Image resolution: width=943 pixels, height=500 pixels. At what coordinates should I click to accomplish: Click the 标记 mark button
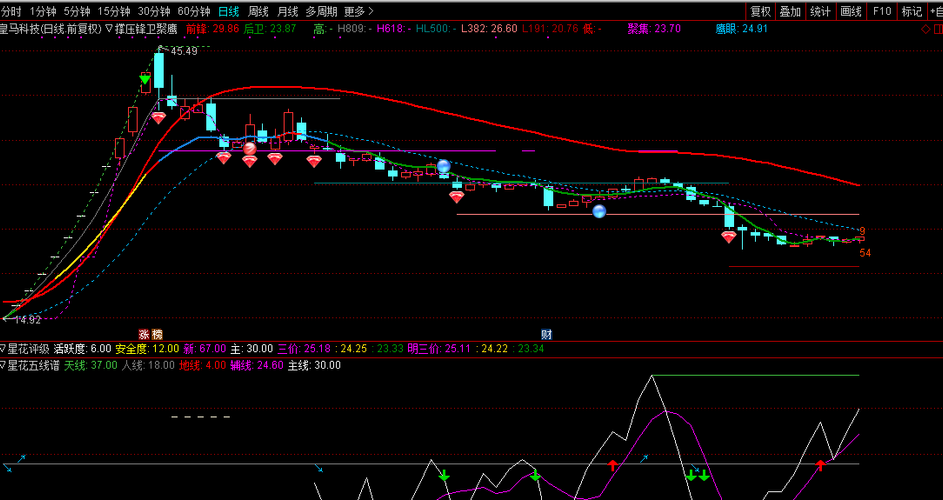click(912, 11)
